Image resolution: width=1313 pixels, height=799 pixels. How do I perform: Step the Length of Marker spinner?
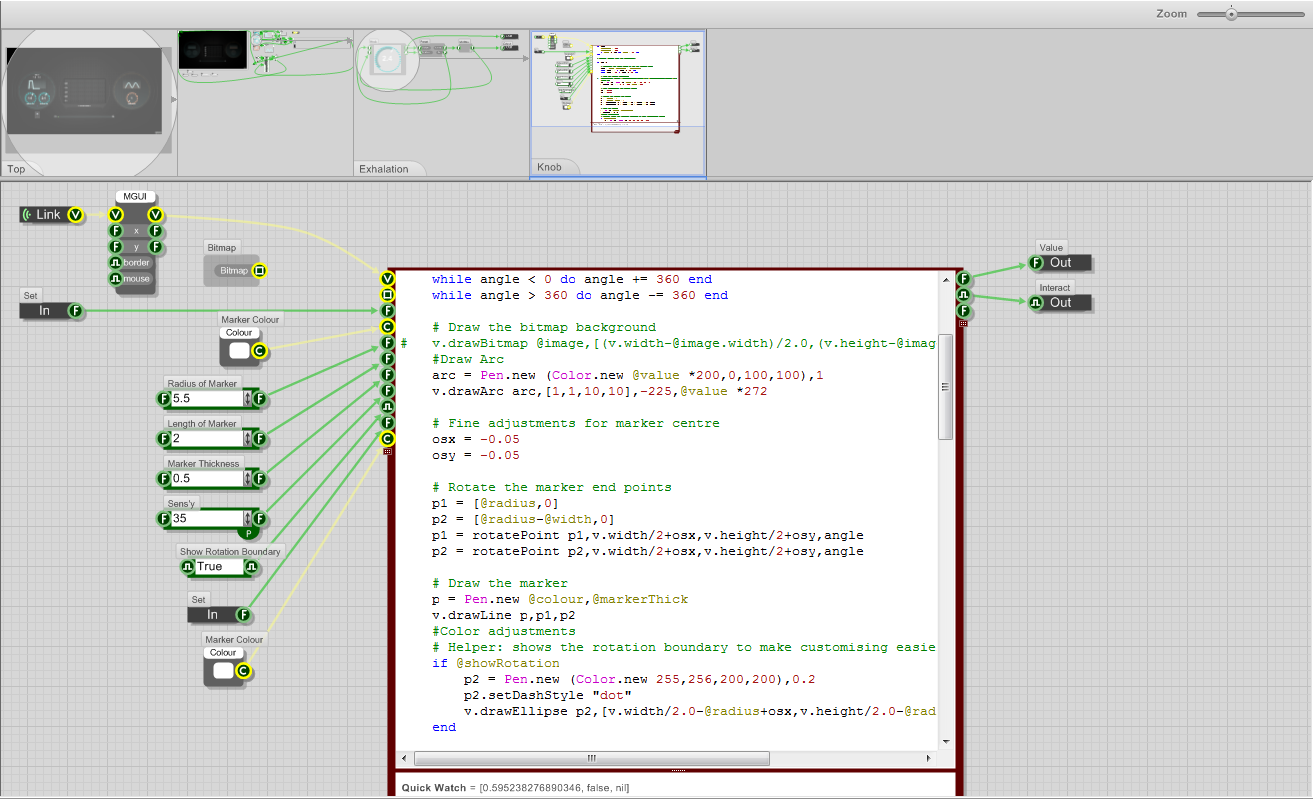pyautogui.click(x=248, y=439)
